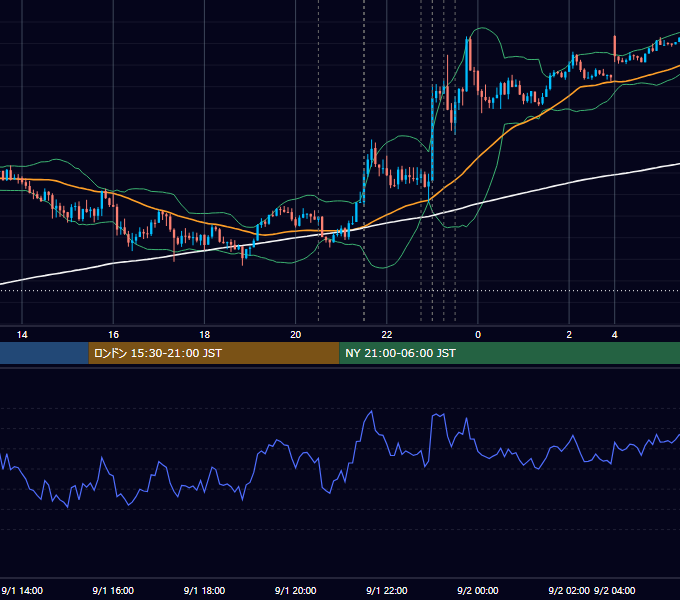Click the London 15:30-21:00 JST session bar
Image resolution: width=680 pixels, height=600 pixels.
tap(214, 353)
